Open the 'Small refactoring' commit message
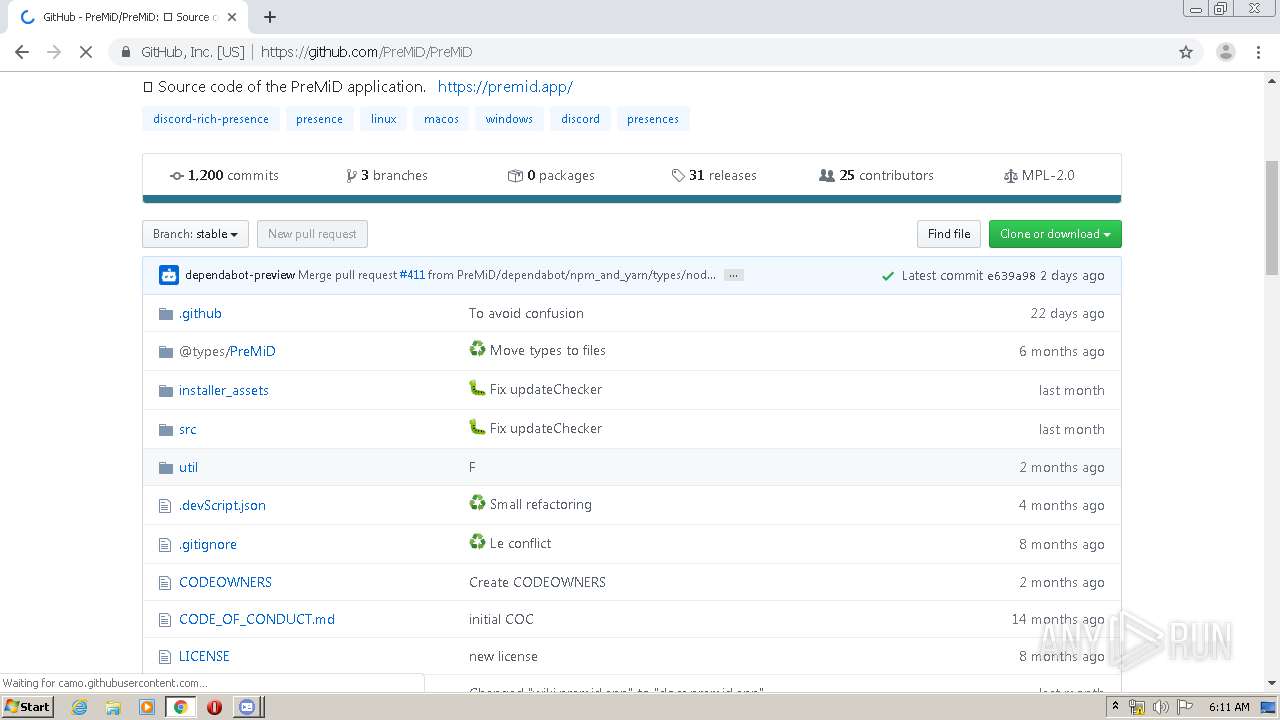The height and width of the screenshot is (720, 1280). (x=541, y=505)
